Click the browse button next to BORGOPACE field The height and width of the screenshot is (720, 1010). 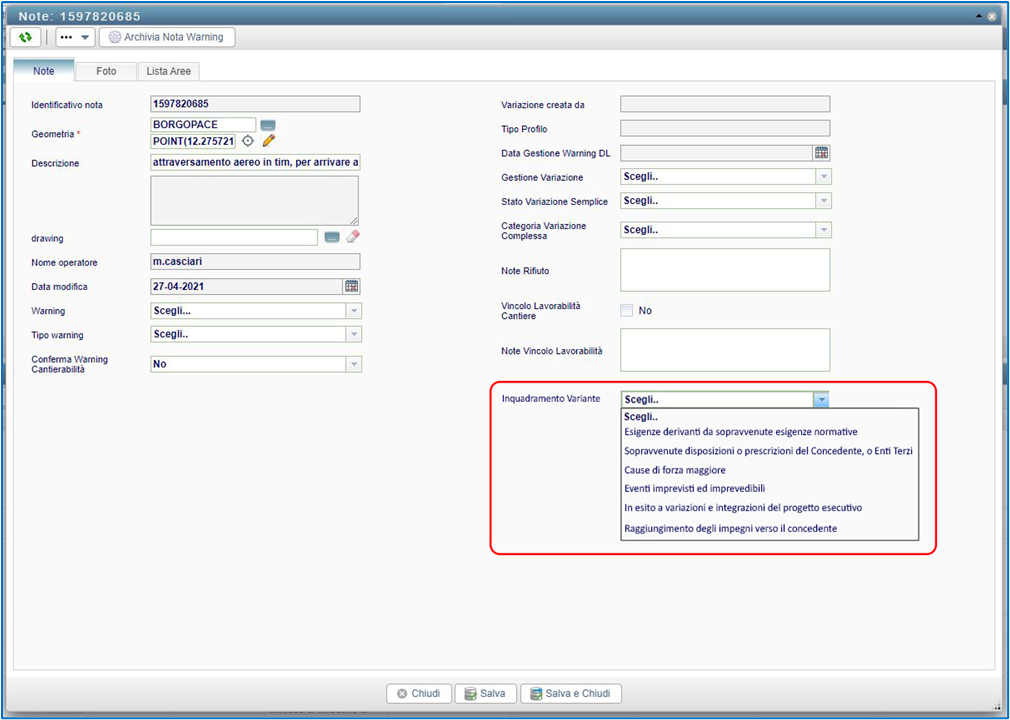[267, 125]
